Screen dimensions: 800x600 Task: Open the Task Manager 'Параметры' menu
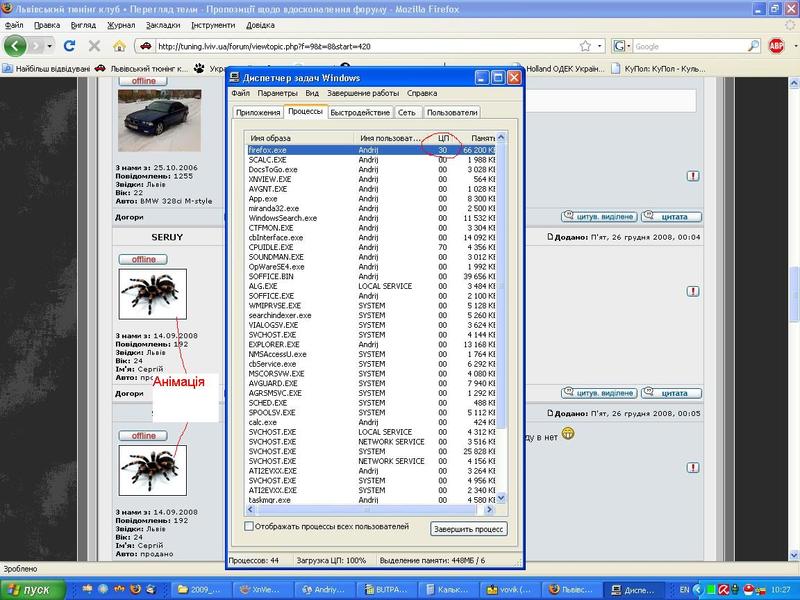click(x=277, y=93)
